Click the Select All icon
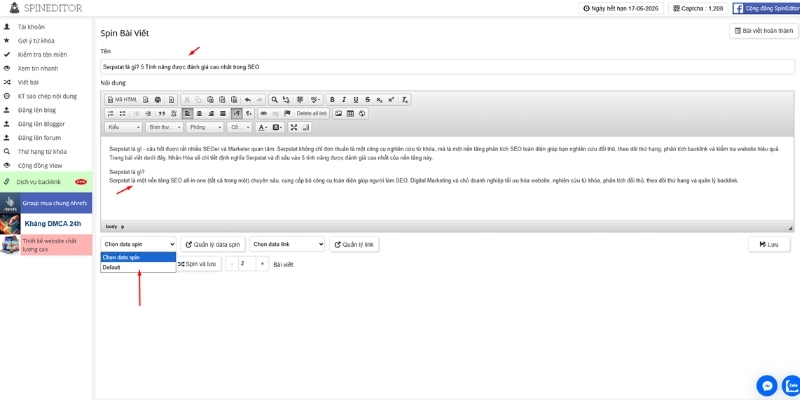 [x=300, y=99]
